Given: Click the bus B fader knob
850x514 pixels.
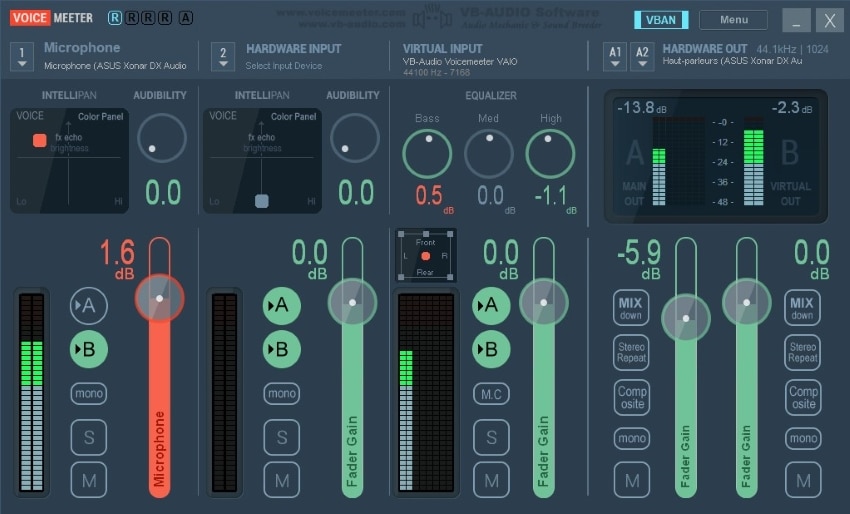Looking at the screenshot, I should [x=746, y=303].
